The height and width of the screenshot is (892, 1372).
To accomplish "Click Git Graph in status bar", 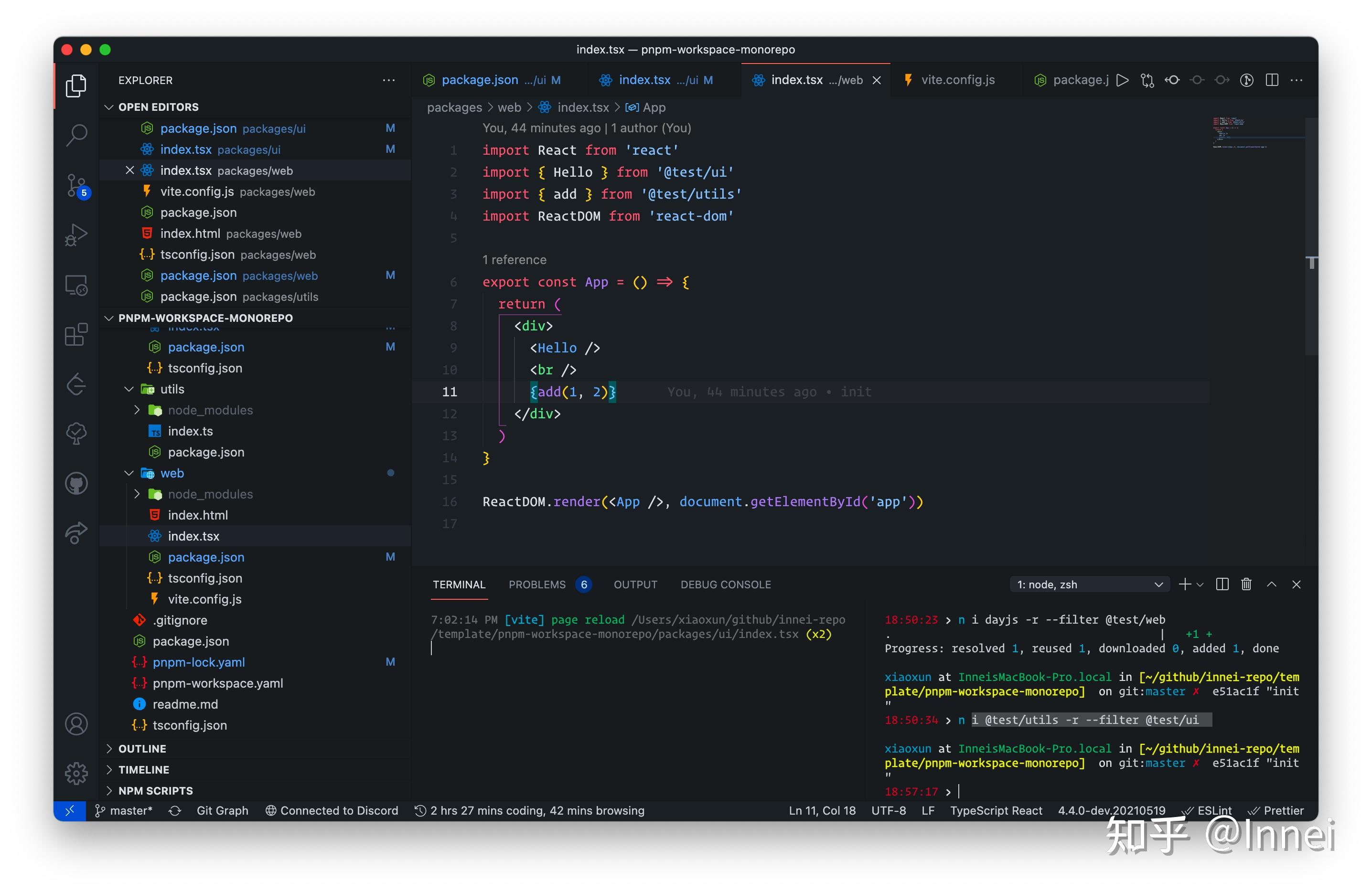I will [x=222, y=810].
